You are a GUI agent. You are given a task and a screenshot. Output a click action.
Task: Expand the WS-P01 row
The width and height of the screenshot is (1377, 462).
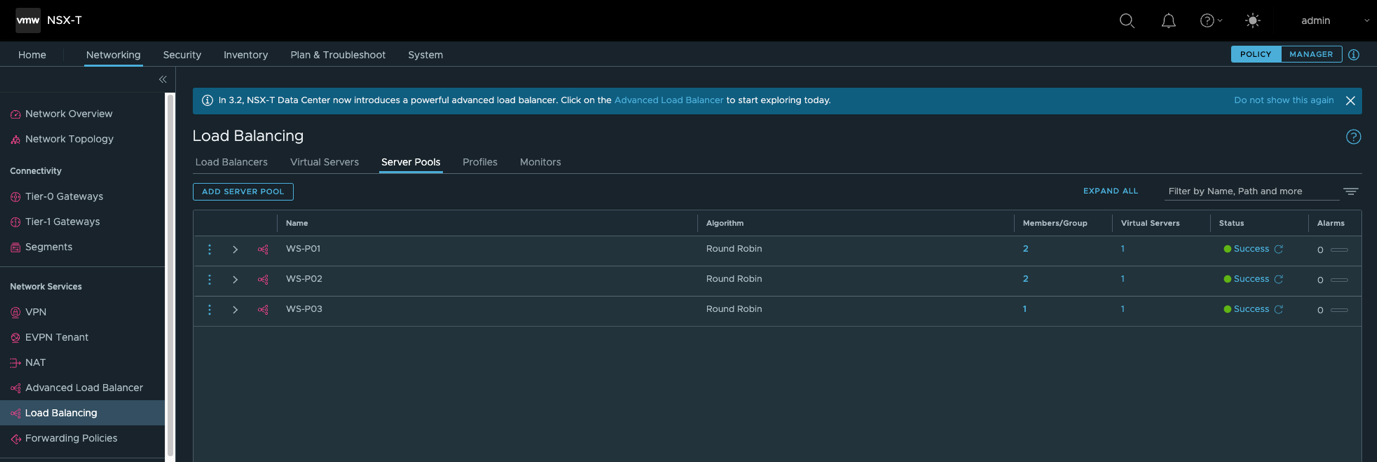click(235, 249)
